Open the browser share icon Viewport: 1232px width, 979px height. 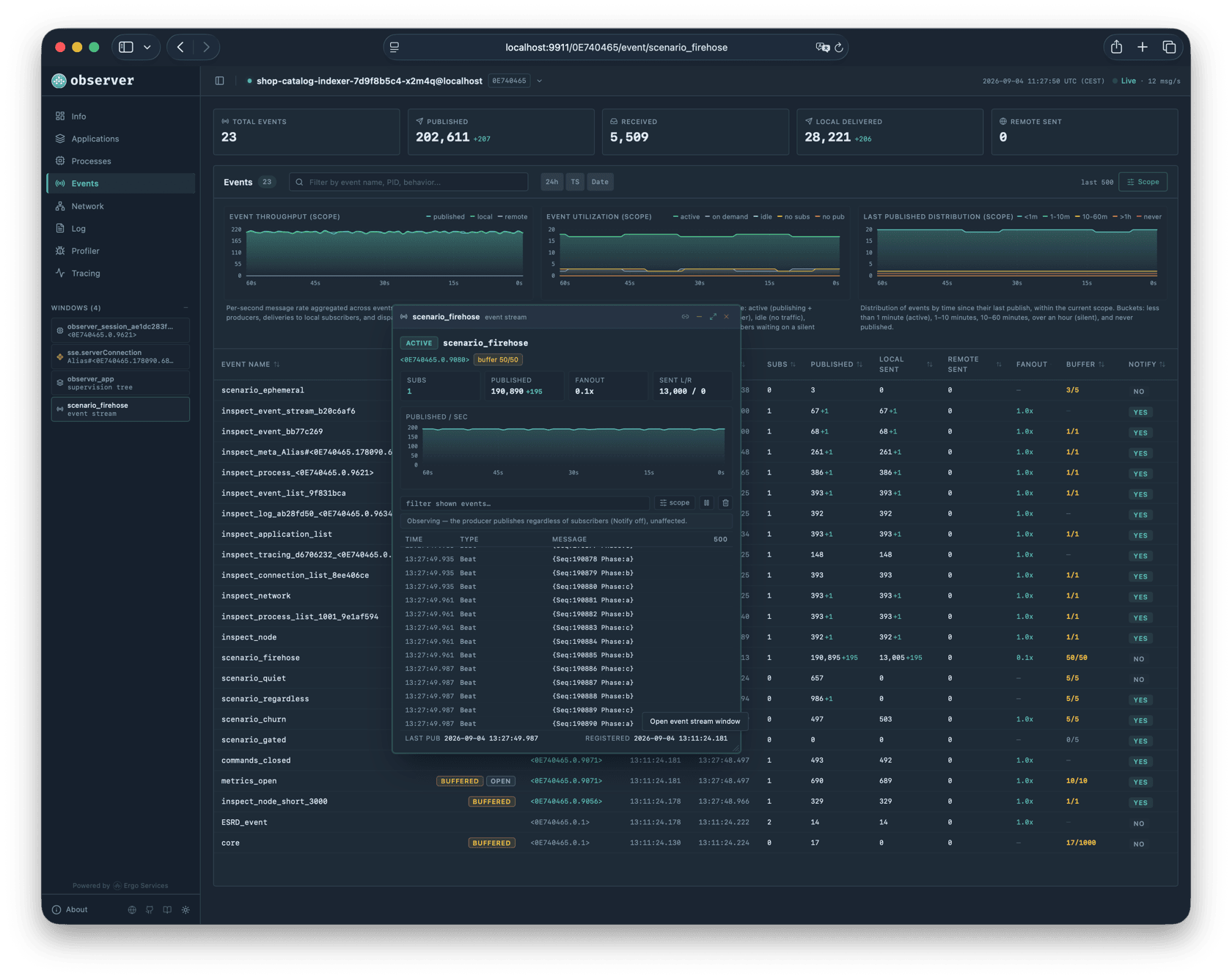click(1116, 47)
